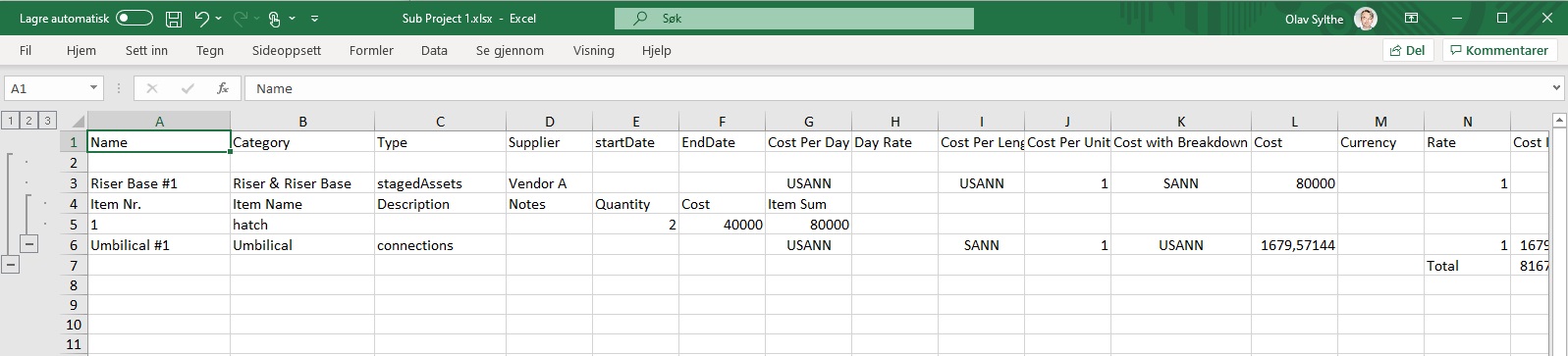Select row 6 header
Viewport: 1568px width, 356px height.
(73, 245)
